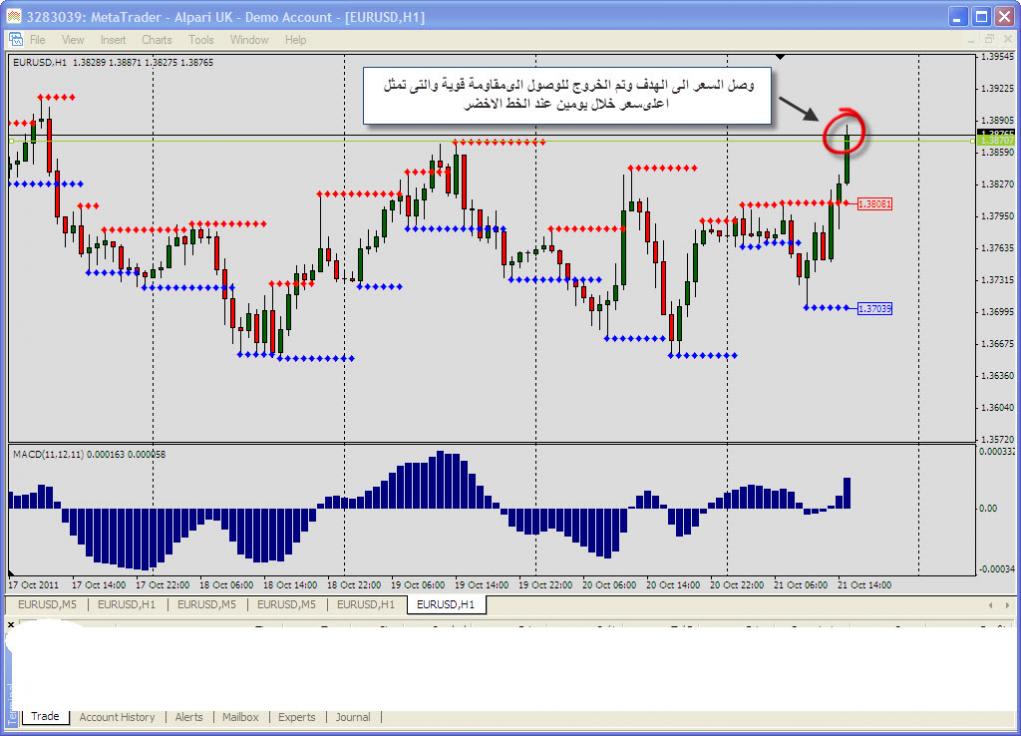Click the 17 Oct 2011 time label
Image resolution: width=1021 pixels, height=736 pixels.
[x=33, y=585]
